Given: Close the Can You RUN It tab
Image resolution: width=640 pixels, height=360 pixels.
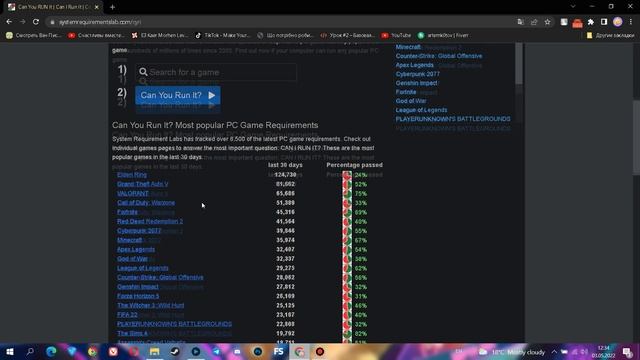Looking at the screenshot, I should pyautogui.click(x=97, y=7).
